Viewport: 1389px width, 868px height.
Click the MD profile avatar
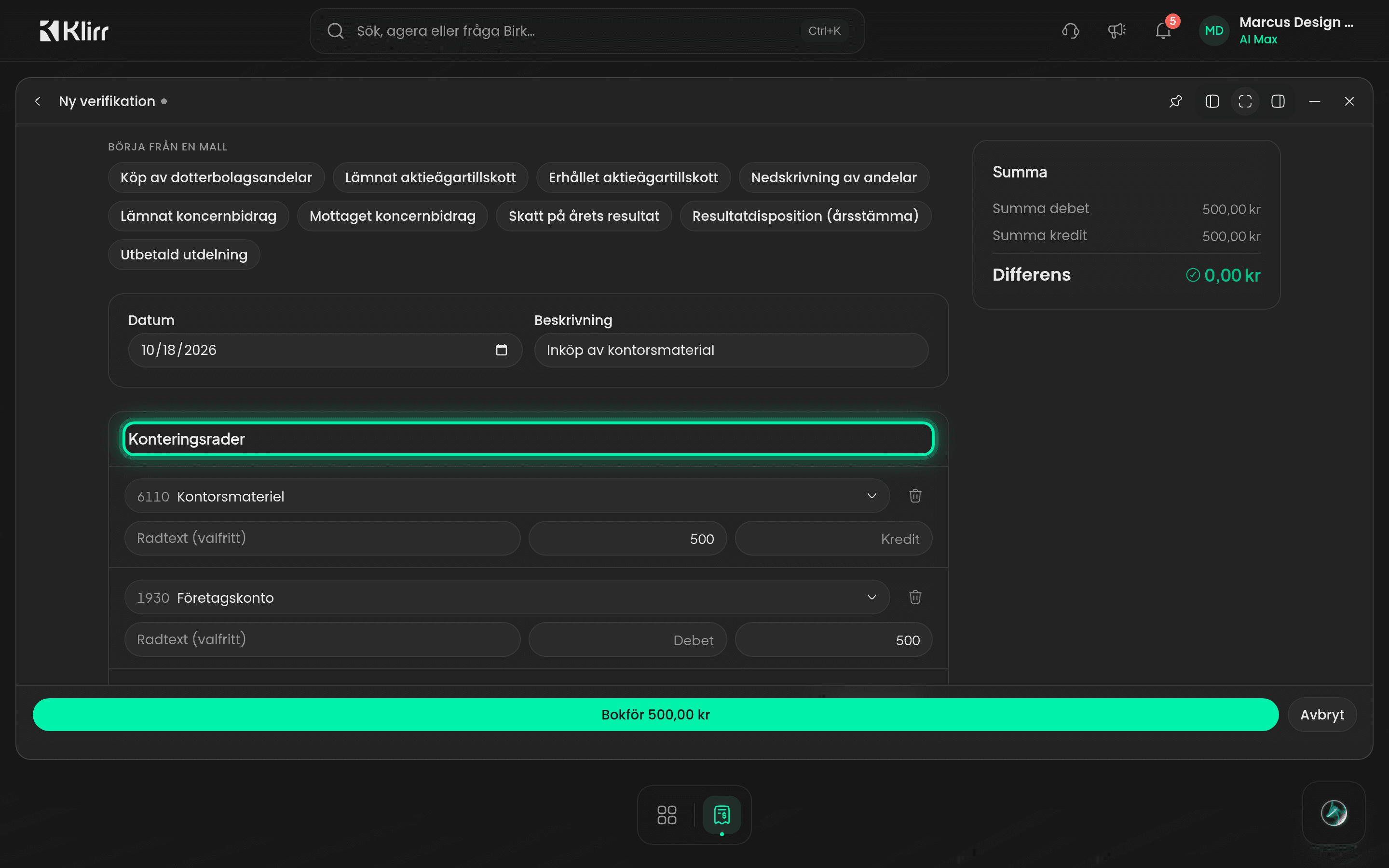click(1214, 31)
